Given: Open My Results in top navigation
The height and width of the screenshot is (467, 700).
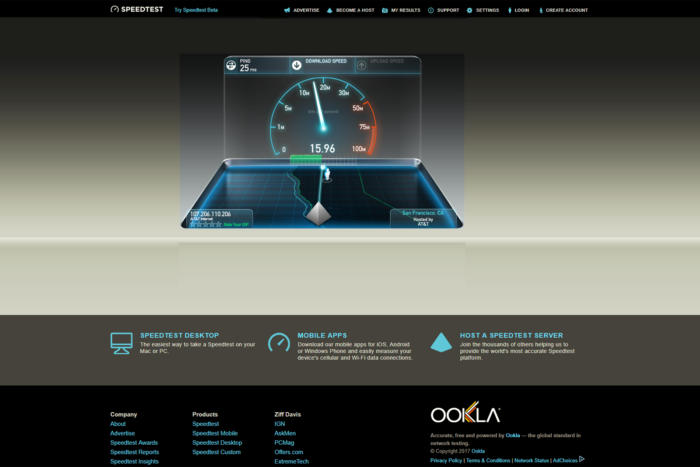Looking at the screenshot, I should (401, 10).
